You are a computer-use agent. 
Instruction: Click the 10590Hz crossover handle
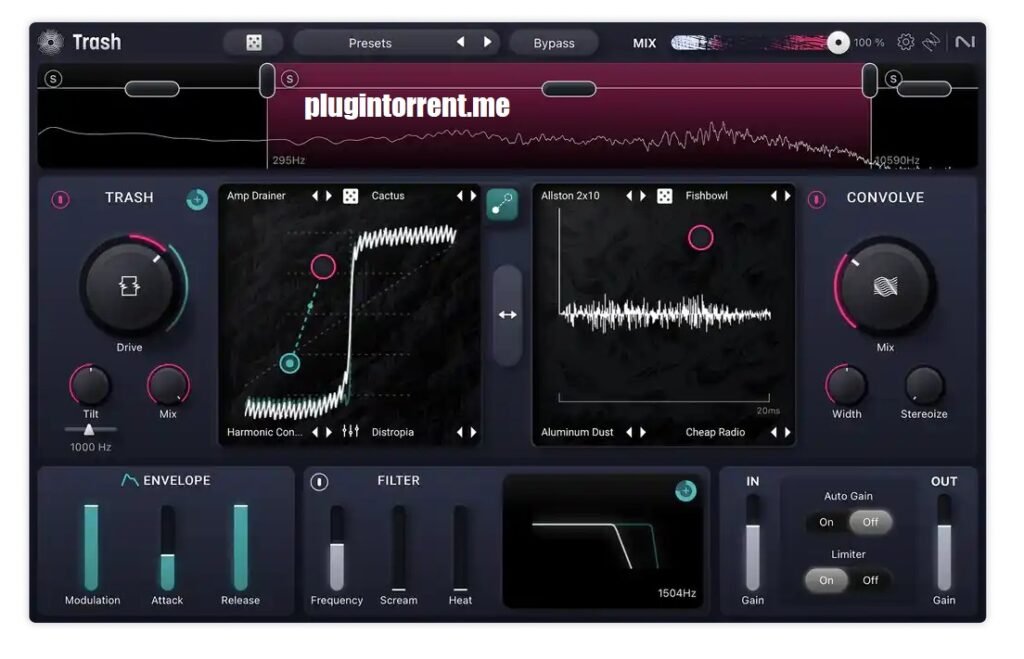point(869,80)
